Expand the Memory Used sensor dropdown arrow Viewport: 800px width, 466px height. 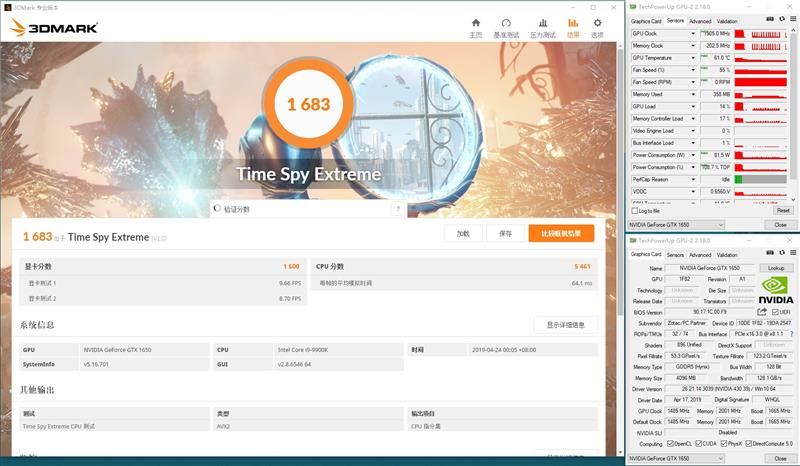tap(693, 94)
